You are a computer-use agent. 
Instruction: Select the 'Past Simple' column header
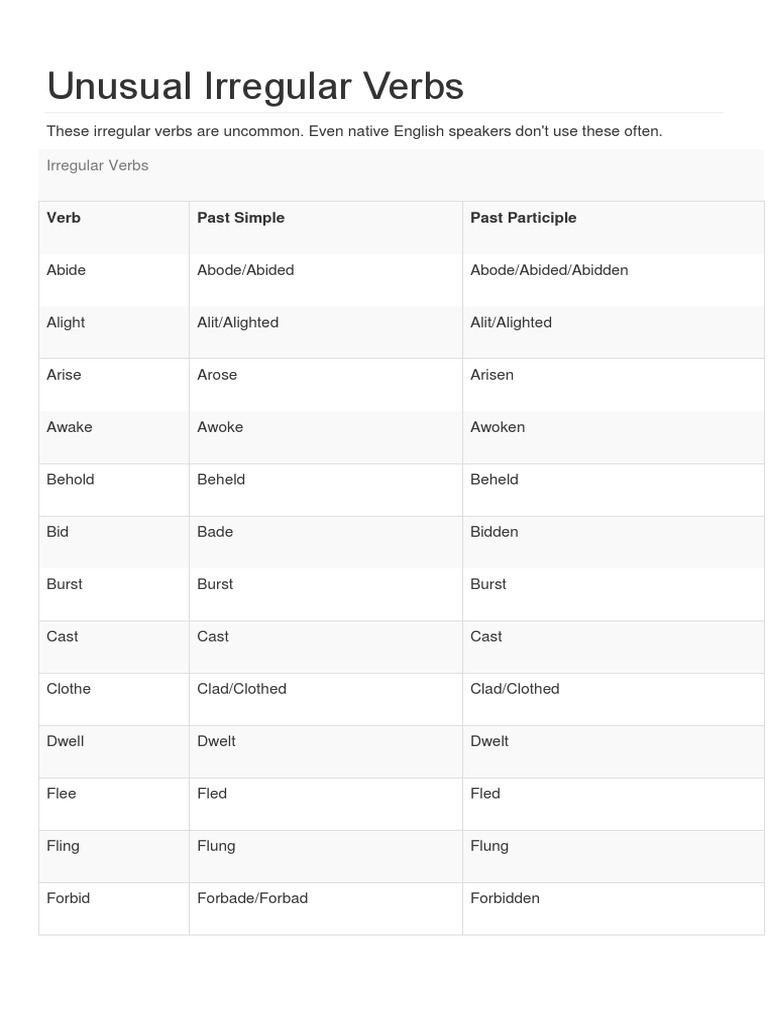[241, 218]
